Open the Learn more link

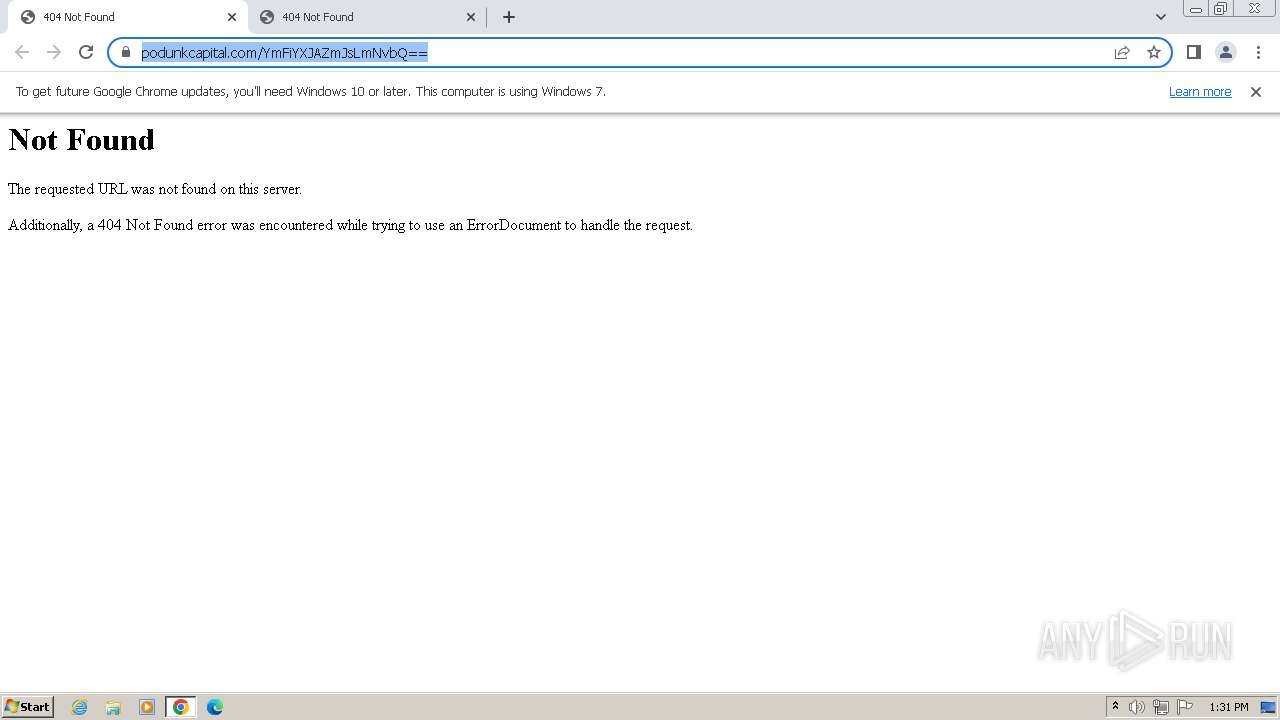pos(1200,91)
